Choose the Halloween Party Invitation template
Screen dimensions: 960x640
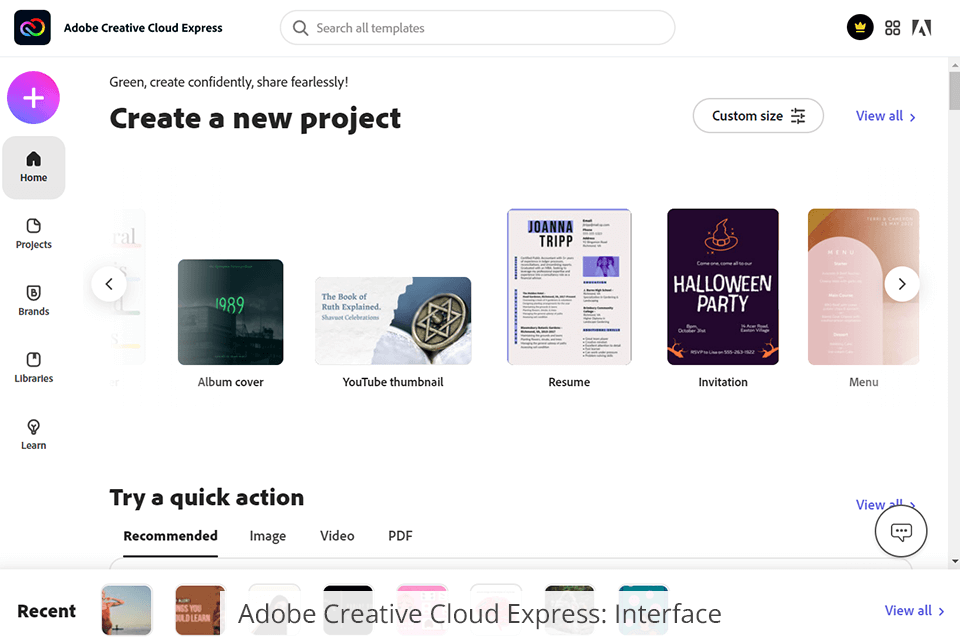click(x=723, y=287)
